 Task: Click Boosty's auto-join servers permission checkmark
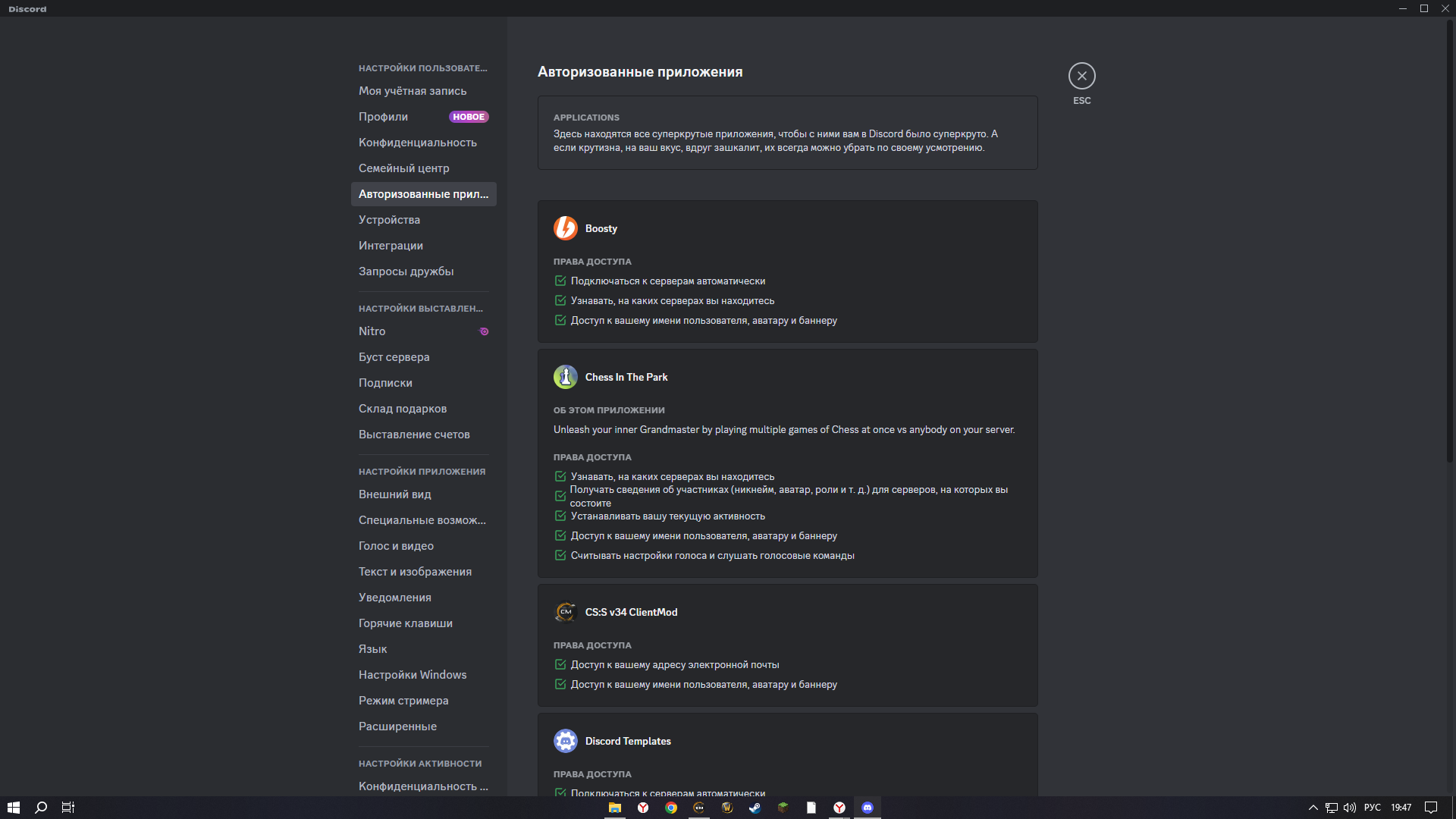pos(560,281)
